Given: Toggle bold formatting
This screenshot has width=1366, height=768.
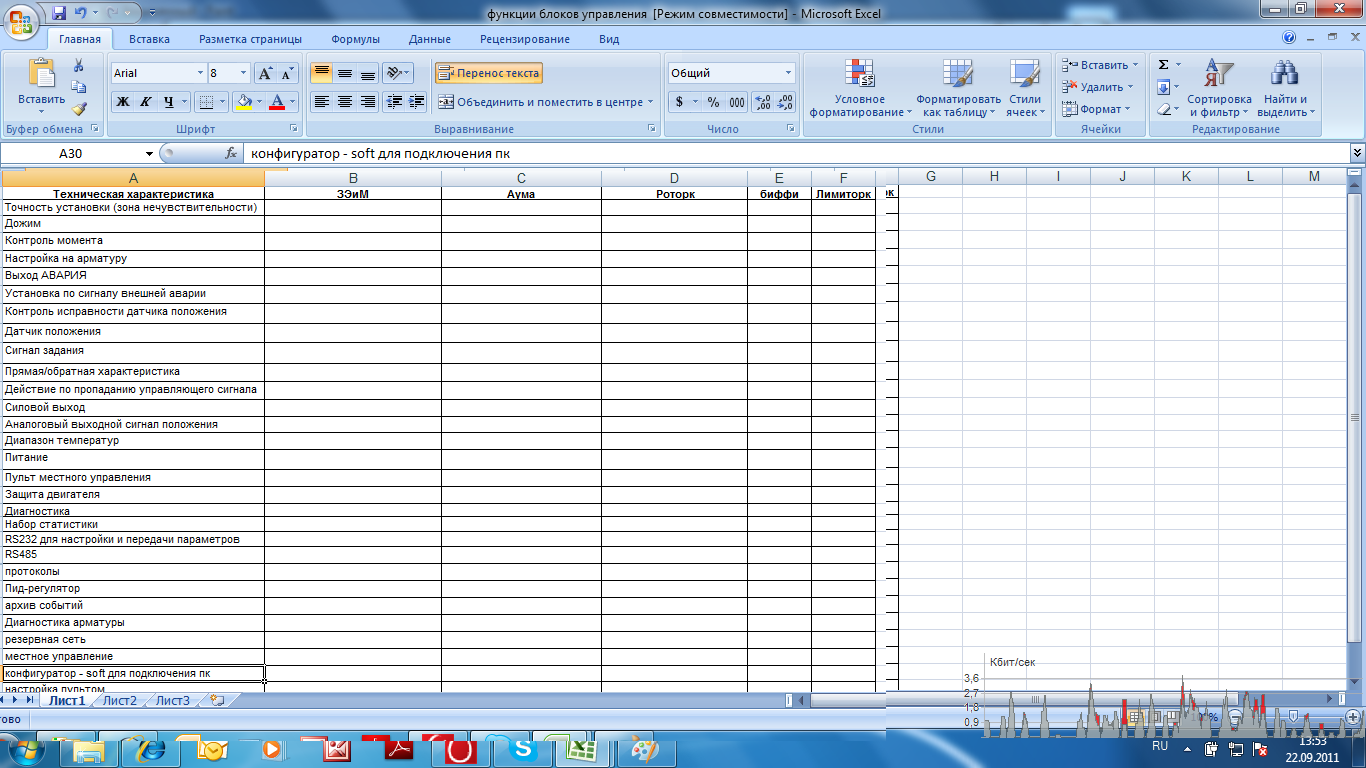Looking at the screenshot, I should (x=123, y=102).
